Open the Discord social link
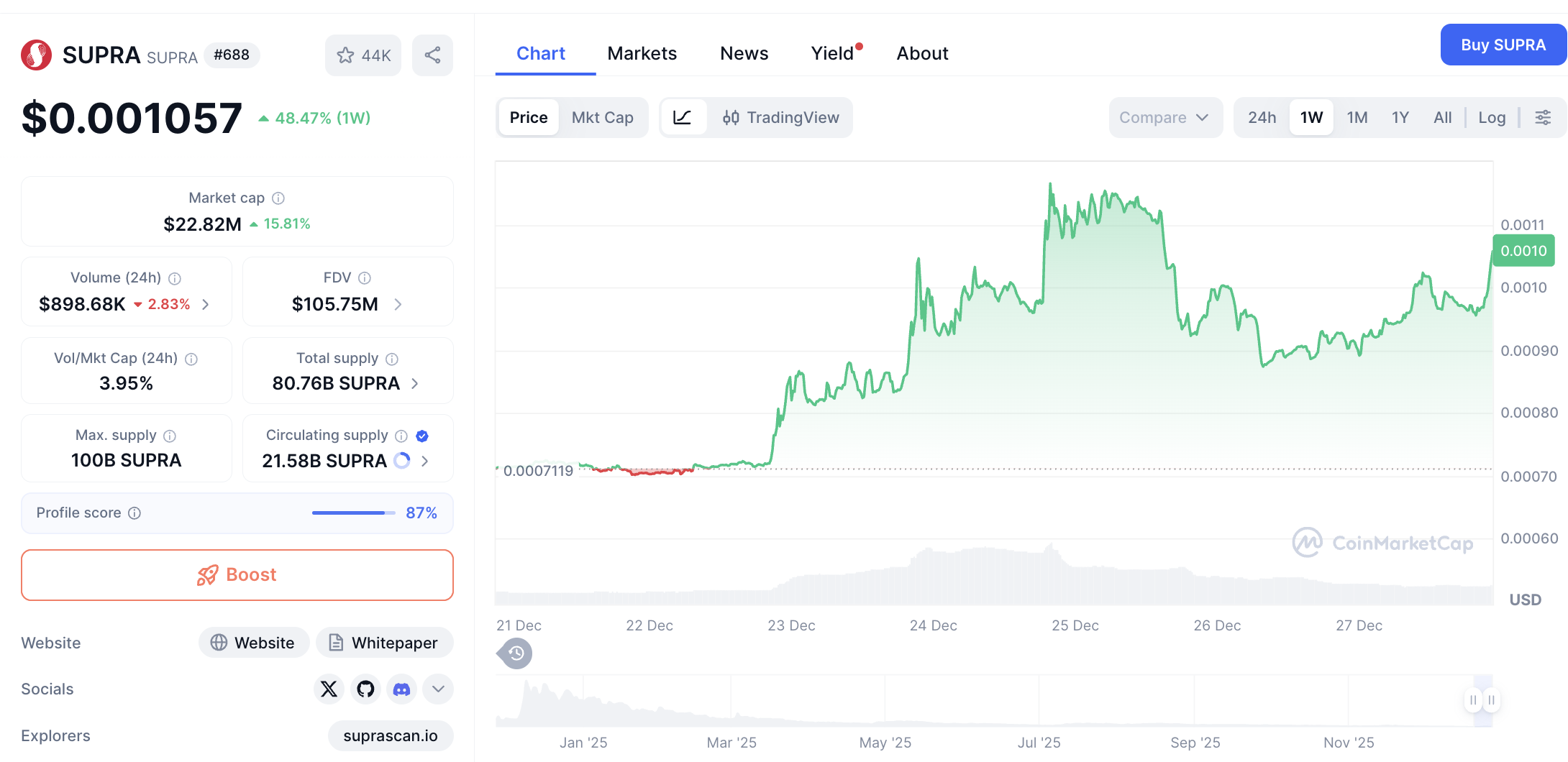 coord(402,689)
